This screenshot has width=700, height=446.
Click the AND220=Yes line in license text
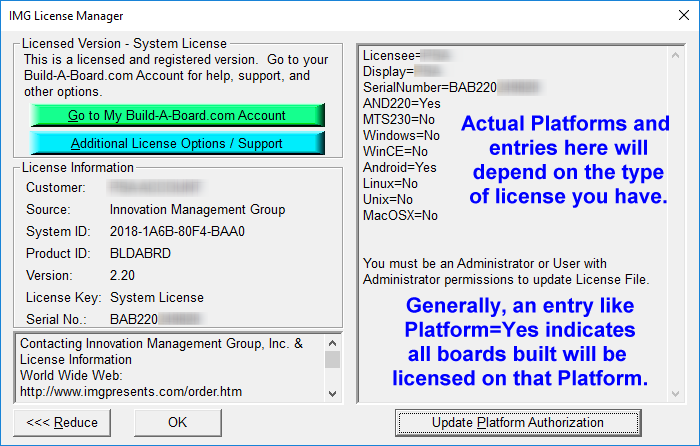tap(401, 103)
